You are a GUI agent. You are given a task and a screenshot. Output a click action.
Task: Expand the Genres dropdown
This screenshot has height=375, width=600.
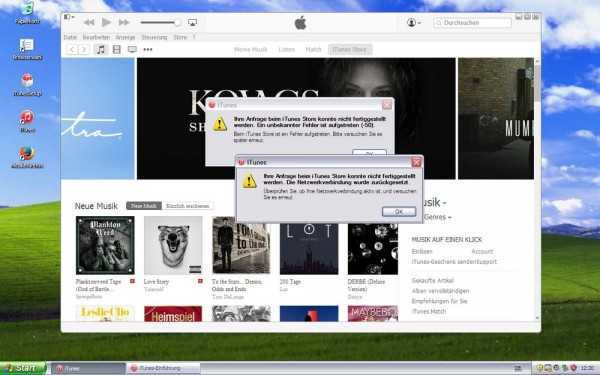click(x=438, y=217)
